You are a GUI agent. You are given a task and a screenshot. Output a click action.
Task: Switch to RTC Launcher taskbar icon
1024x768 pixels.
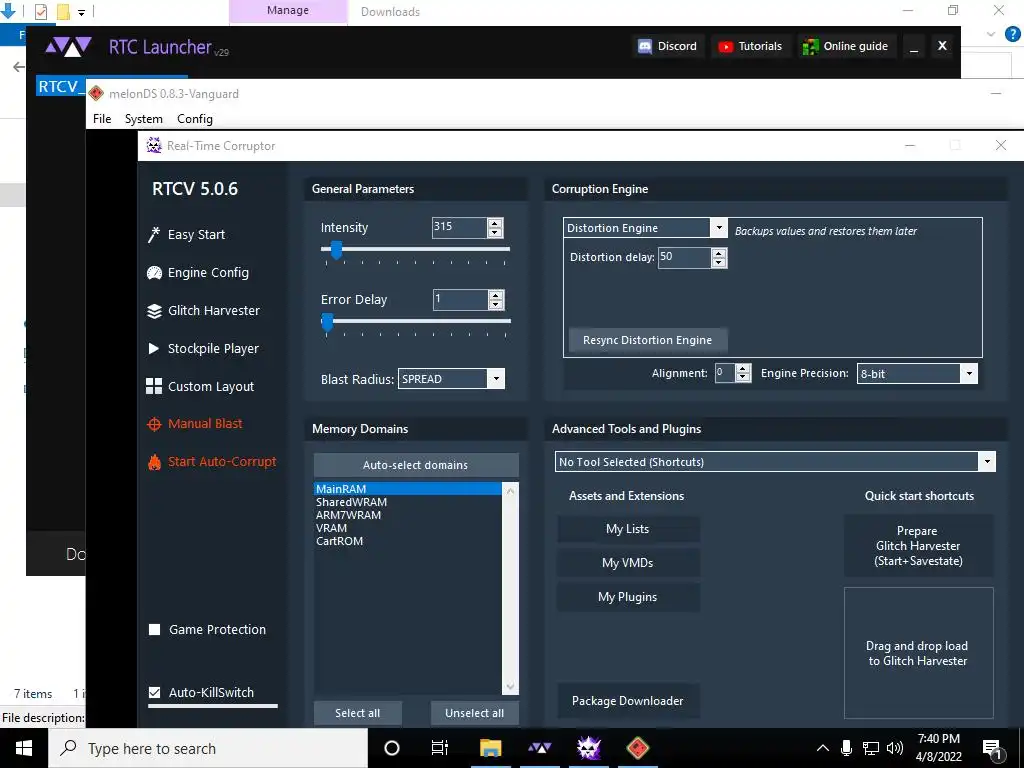tap(539, 748)
